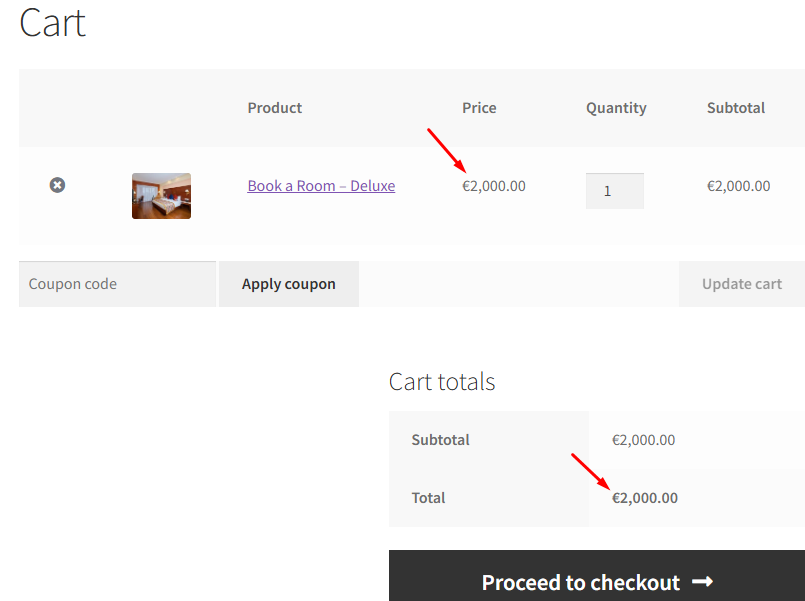The height and width of the screenshot is (601, 805).
Task: Click the Cart totals heading
Action: [x=441, y=382]
